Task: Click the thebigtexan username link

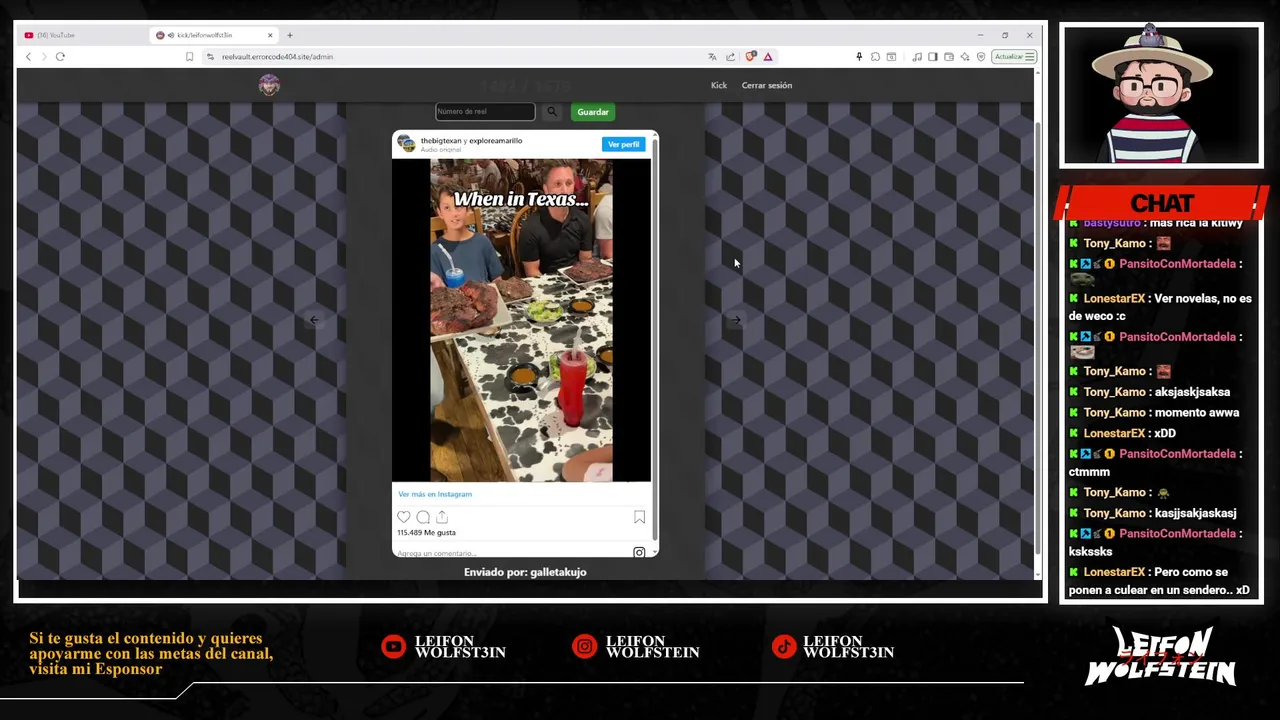Action: (441, 141)
